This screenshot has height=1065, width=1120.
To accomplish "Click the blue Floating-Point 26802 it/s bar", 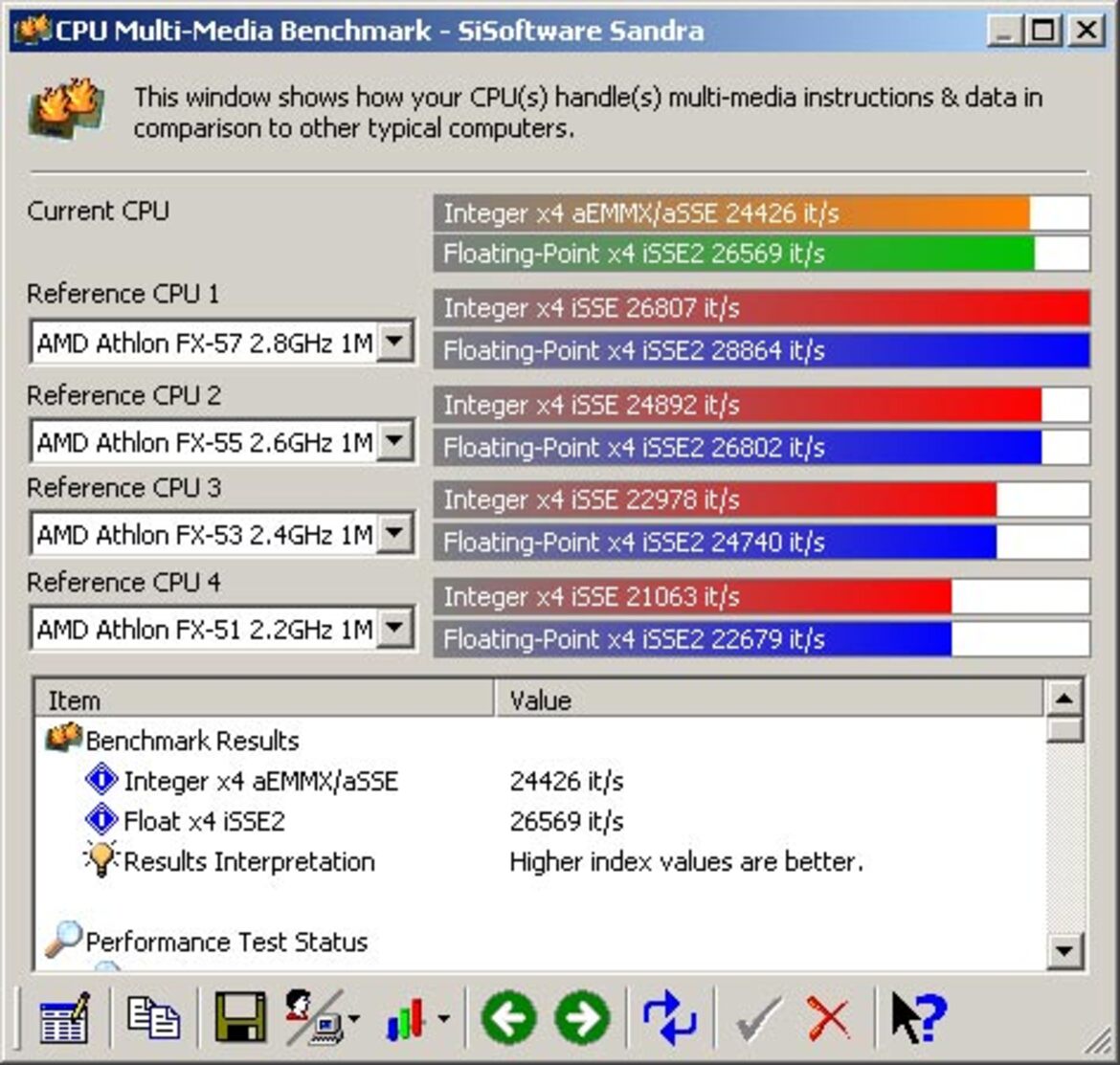I will (761, 448).
